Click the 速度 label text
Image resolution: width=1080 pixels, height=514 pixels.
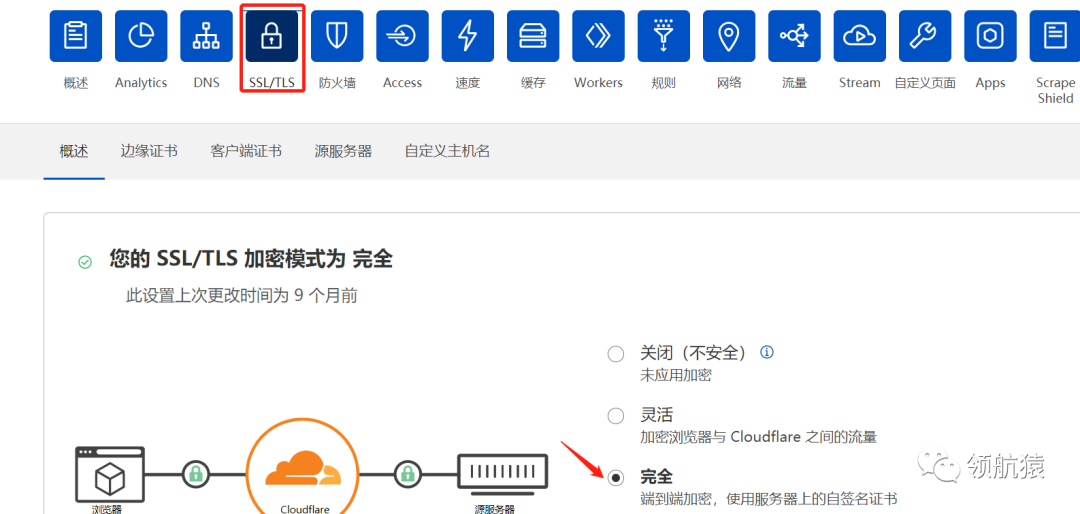468,83
